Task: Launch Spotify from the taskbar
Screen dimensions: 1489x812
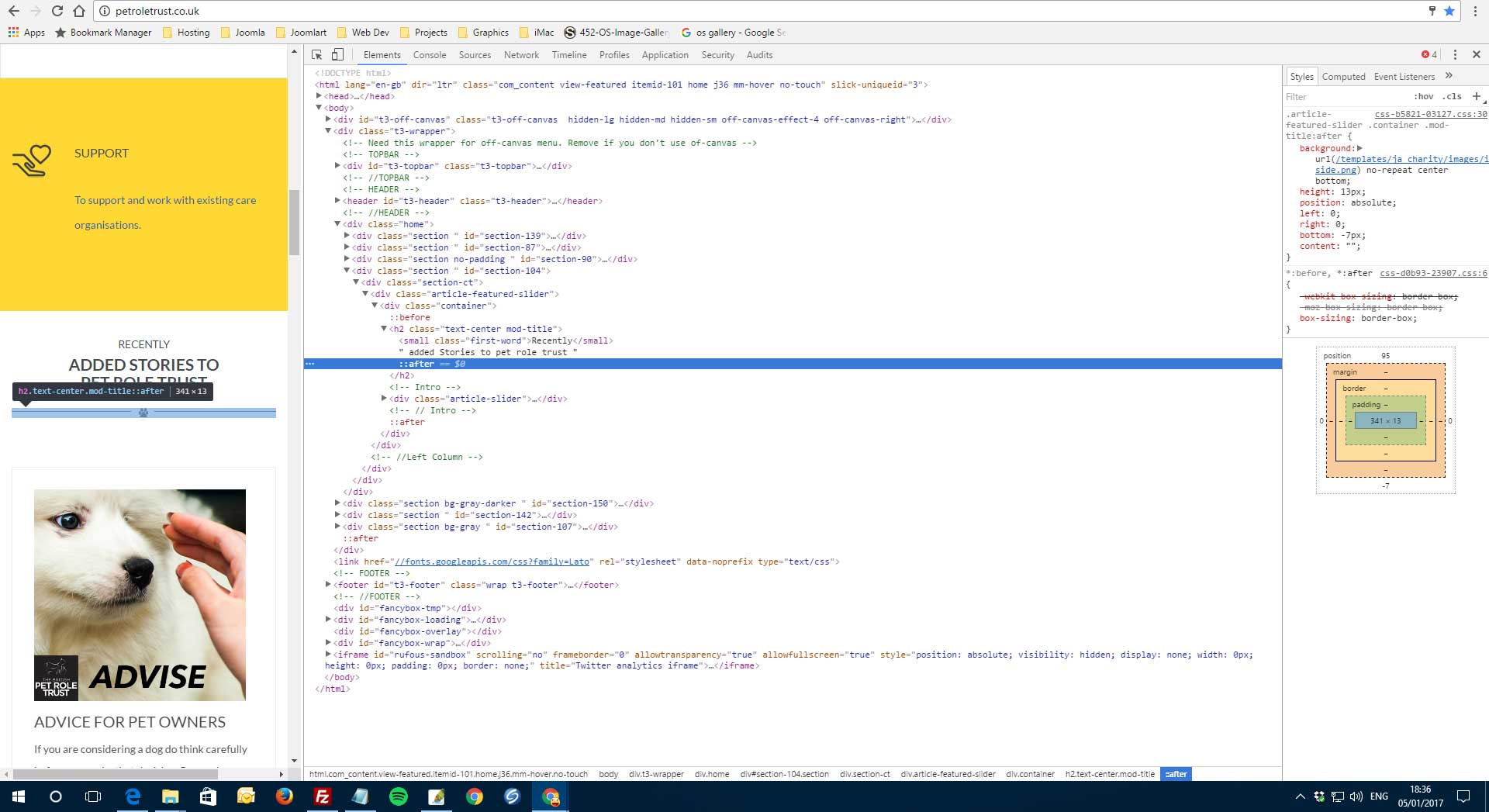Action: (x=398, y=796)
